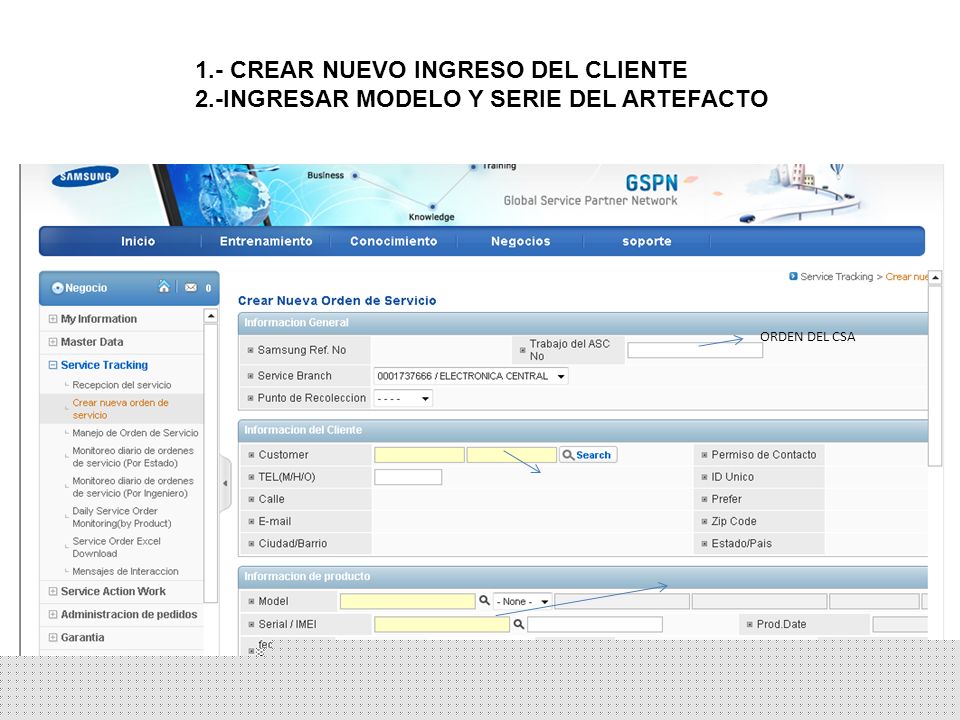Click the Zip Code label
This screenshot has width=960, height=720.
coord(733,522)
